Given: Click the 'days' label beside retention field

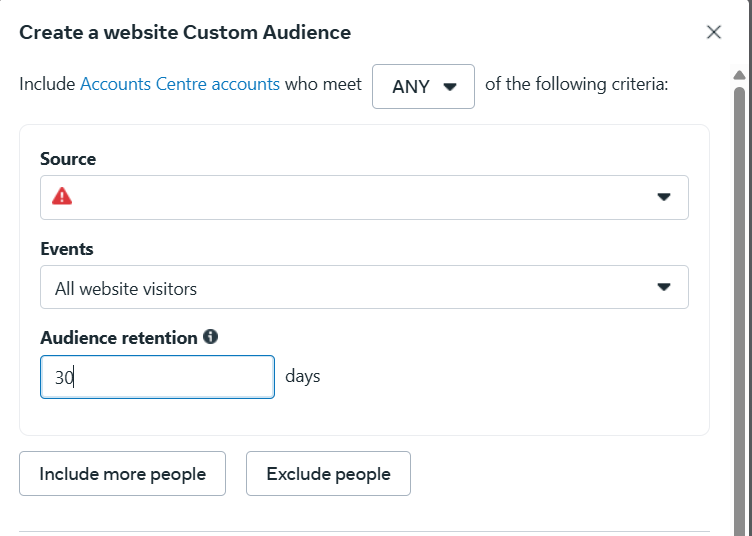Looking at the screenshot, I should point(303,376).
